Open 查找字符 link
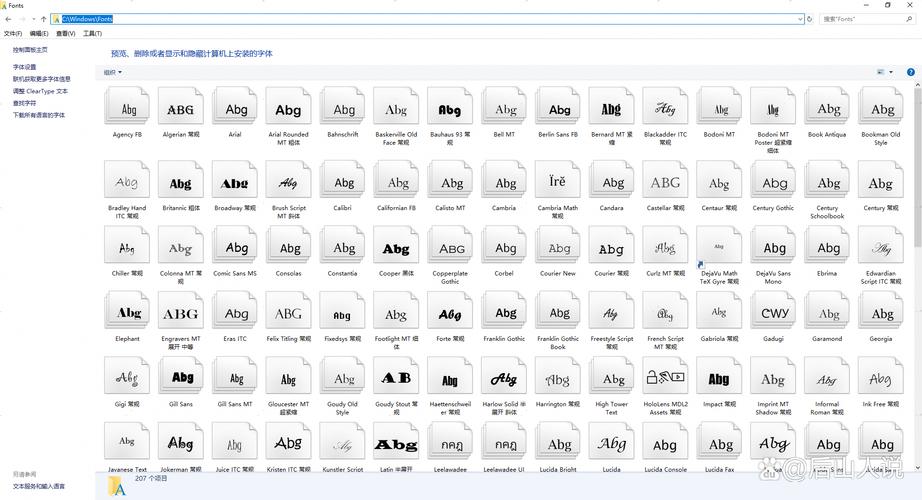922x500 pixels. point(24,103)
